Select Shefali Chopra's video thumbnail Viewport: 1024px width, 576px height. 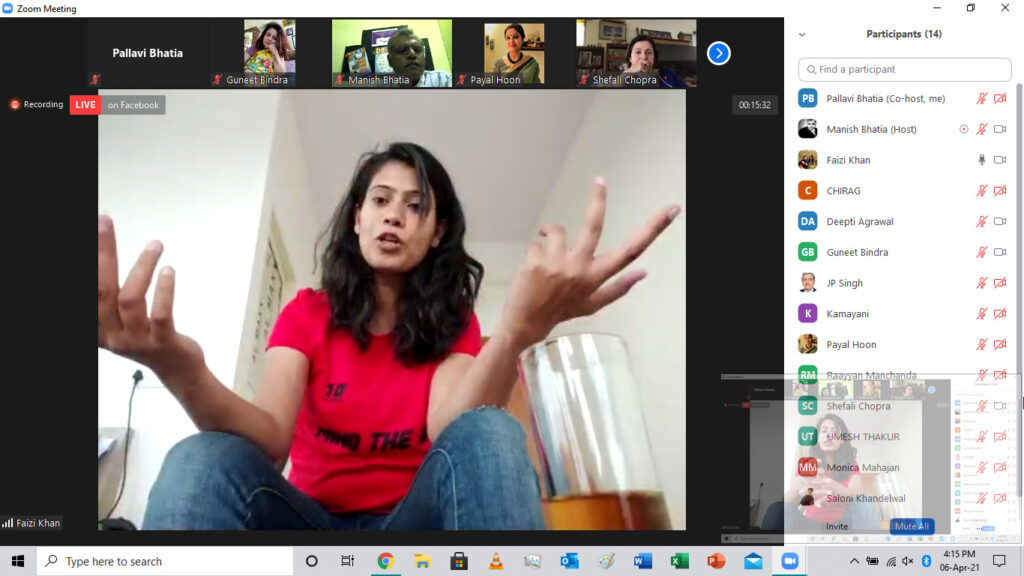(636, 53)
